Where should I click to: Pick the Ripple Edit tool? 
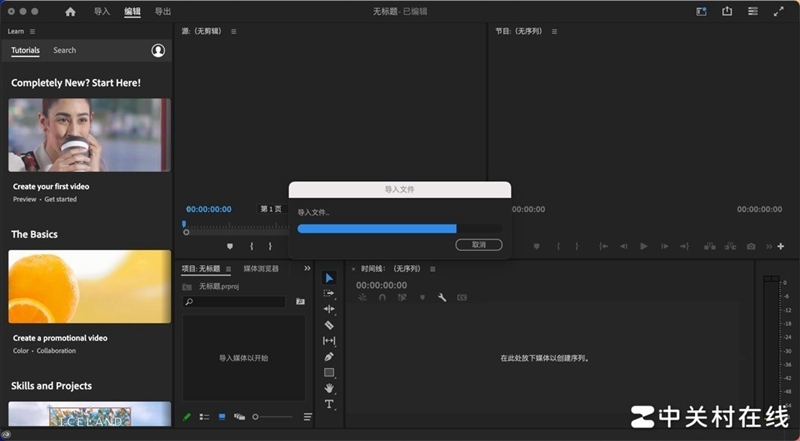tap(329, 309)
